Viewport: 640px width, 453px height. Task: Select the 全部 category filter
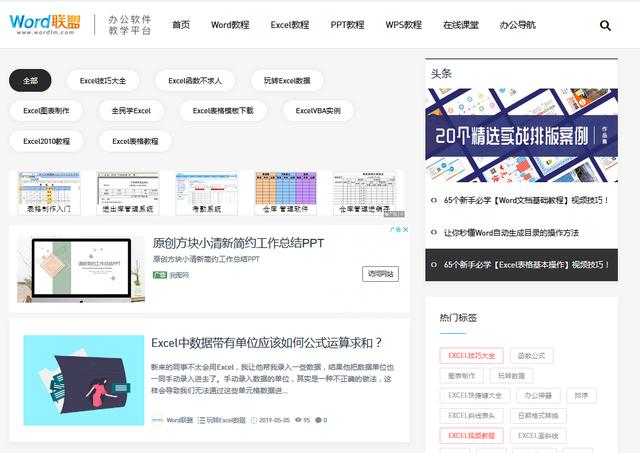30,80
